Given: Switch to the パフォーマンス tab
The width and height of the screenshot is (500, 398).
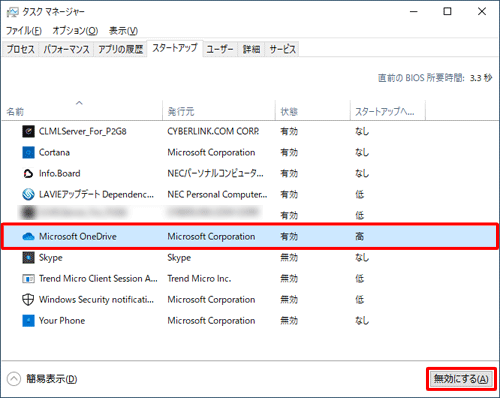Looking at the screenshot, I should (x=66, y=49).
